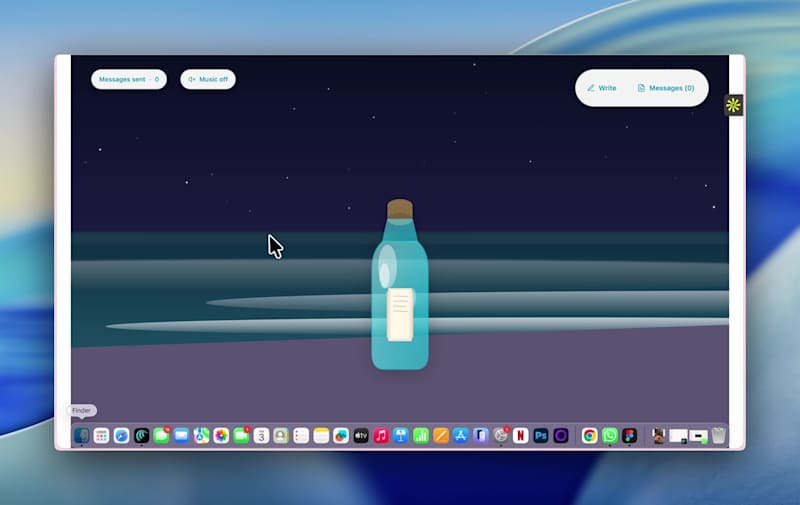Launch Photos from the Dock

[221, 436]
